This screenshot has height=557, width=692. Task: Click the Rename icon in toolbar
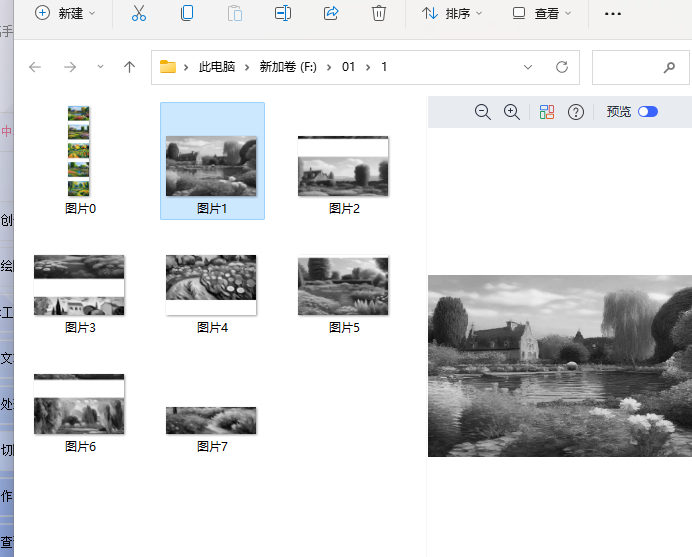pyautogui.click(x=283, y=13)
